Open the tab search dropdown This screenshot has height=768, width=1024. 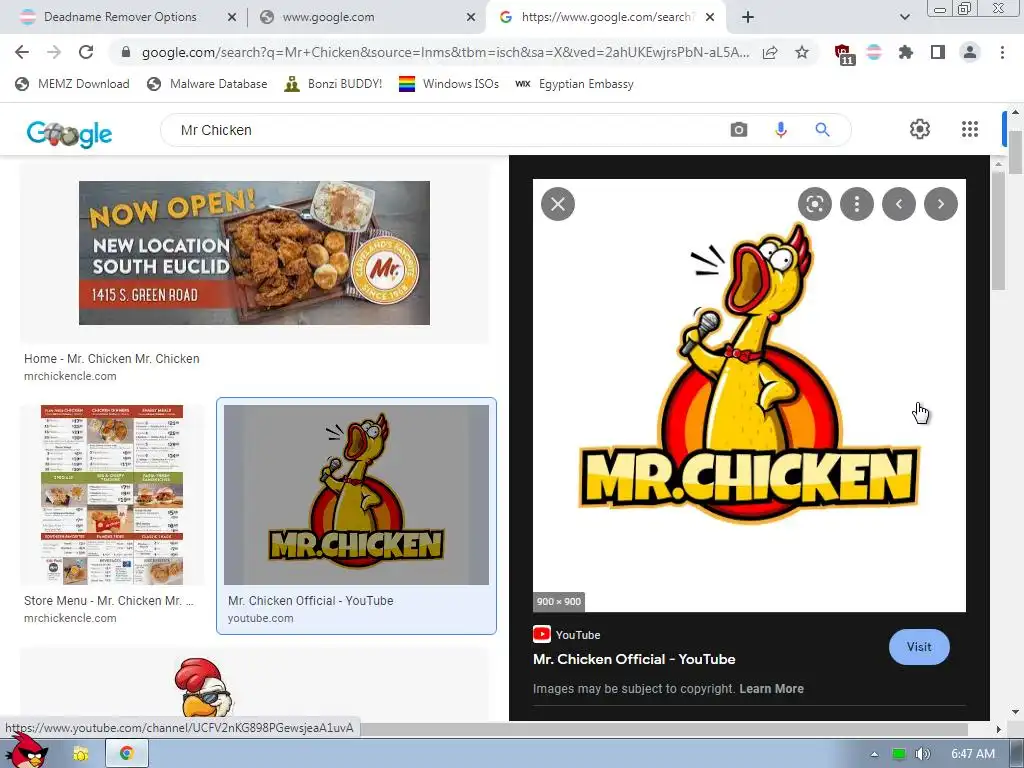[904, 17]
